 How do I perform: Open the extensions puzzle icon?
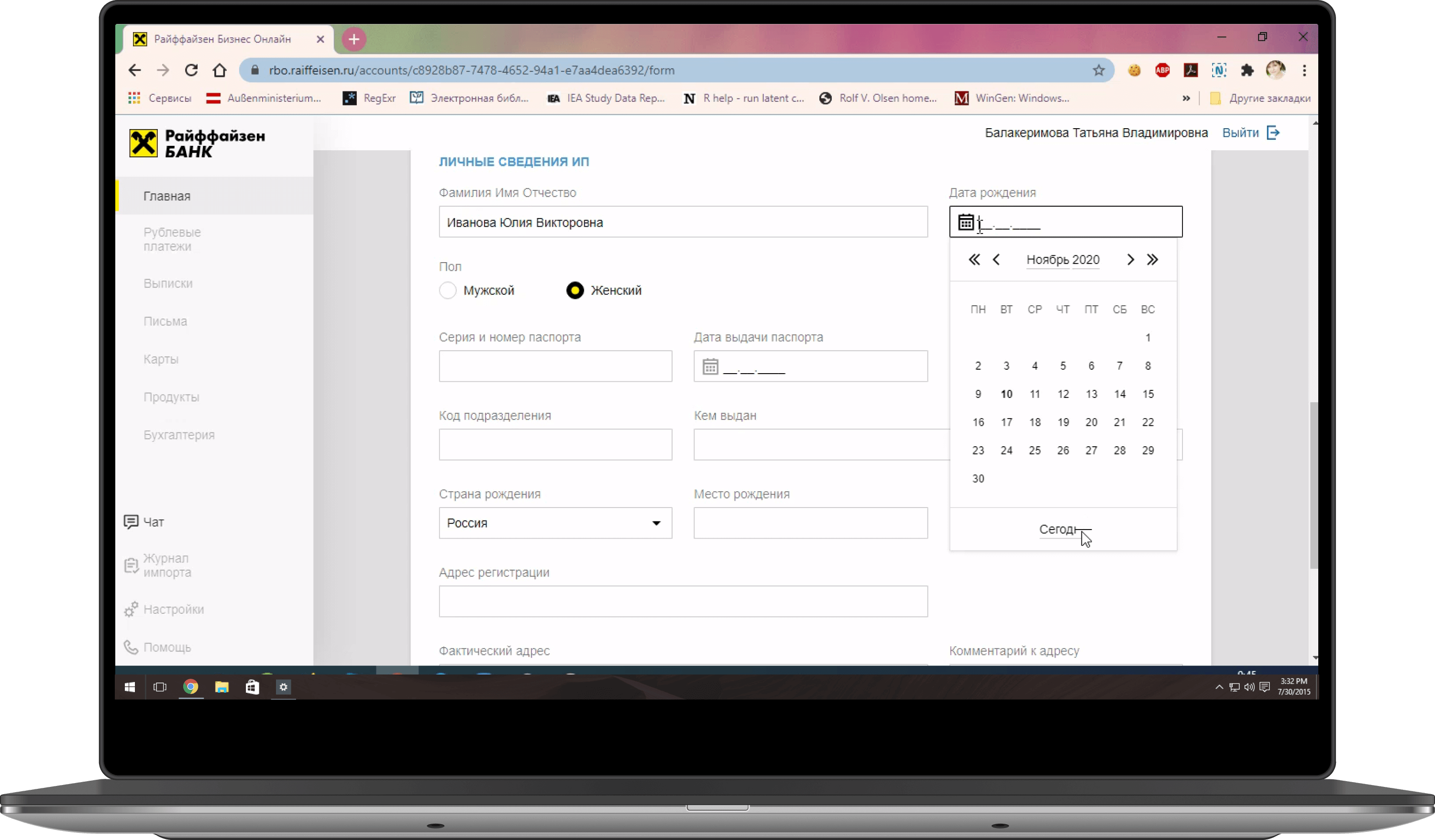point(1247,70)
